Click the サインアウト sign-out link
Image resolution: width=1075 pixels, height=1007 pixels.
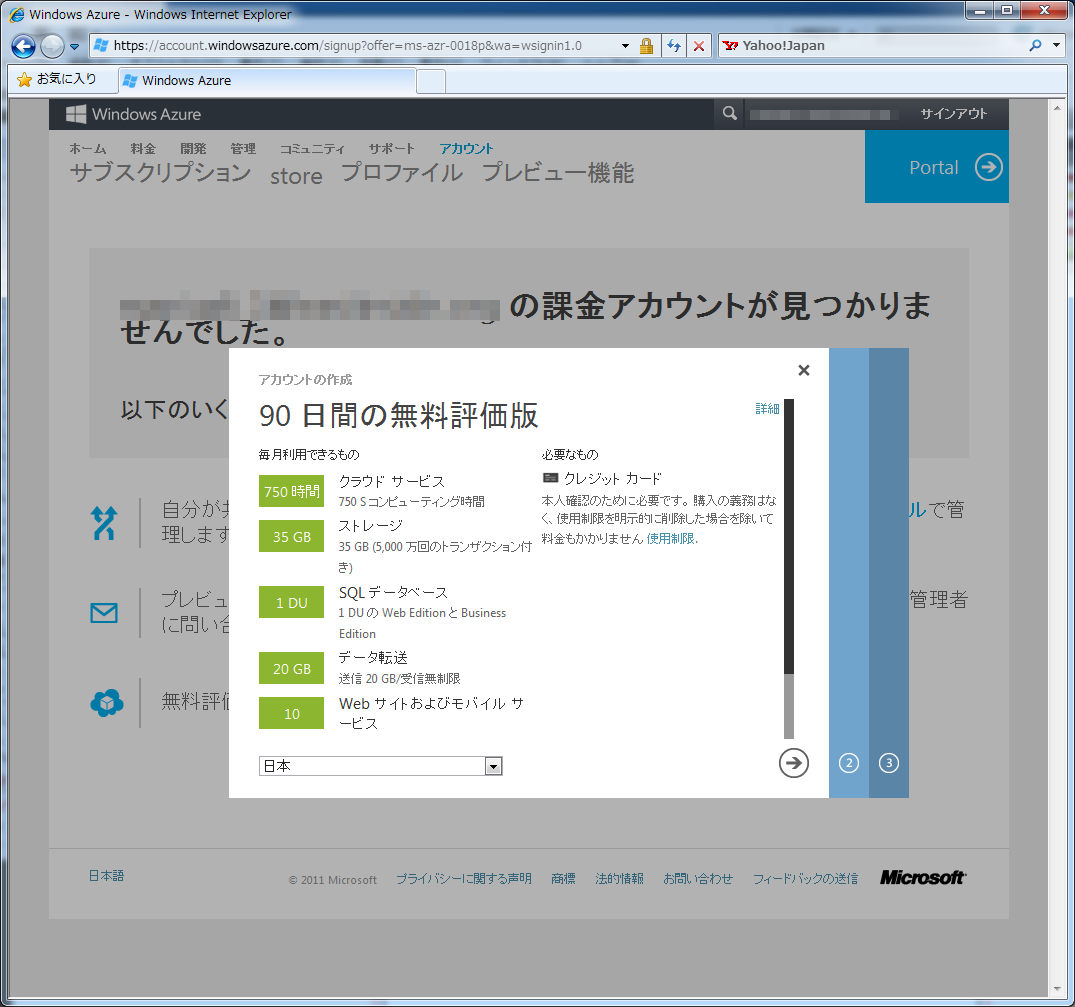(x=954, y=114)
